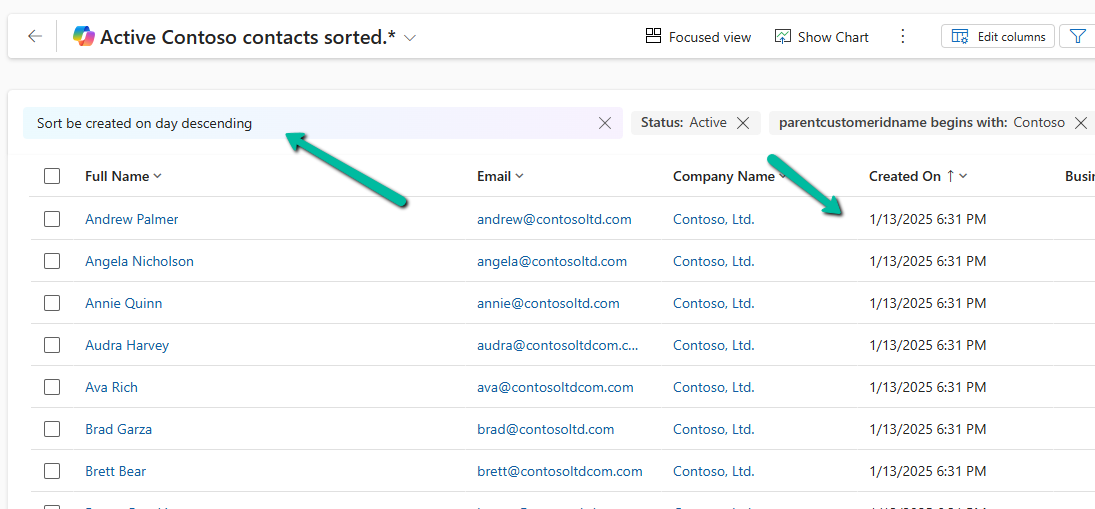This screenshot has width=1095, height=509.
Task: Click the back arrow icon
Action: (x=35, y=37)
